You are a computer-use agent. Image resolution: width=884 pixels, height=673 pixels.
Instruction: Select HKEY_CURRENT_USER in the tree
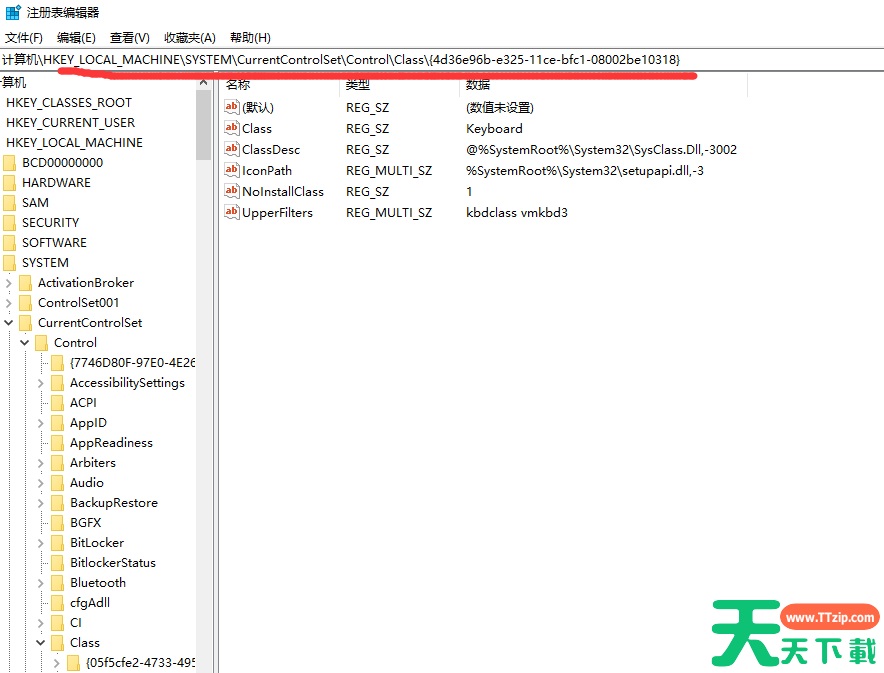[70, 123]
